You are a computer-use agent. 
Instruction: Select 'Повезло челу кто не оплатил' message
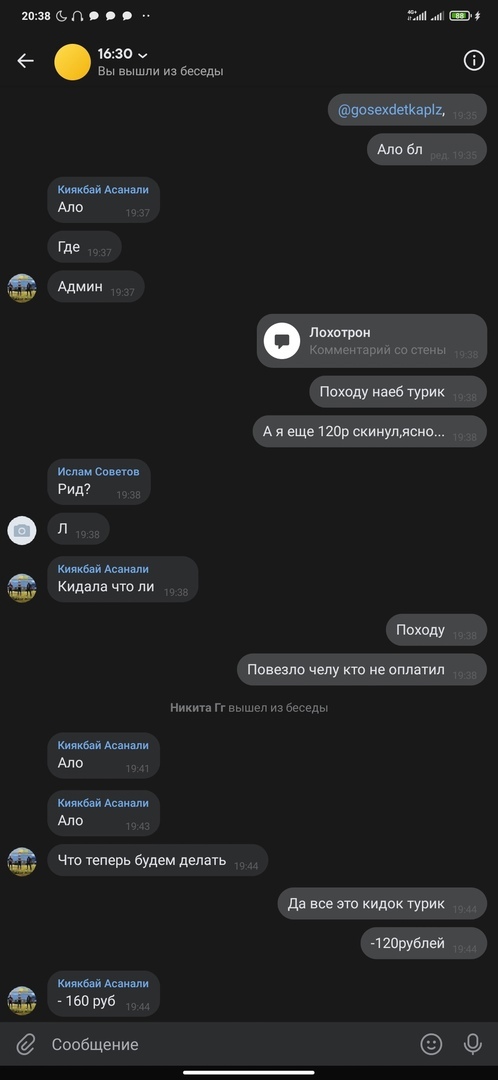[x=362, y=669]
